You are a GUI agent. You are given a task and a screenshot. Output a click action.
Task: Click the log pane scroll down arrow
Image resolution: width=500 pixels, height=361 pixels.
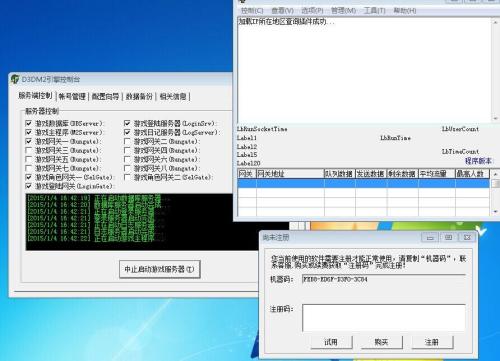point(495,118)
